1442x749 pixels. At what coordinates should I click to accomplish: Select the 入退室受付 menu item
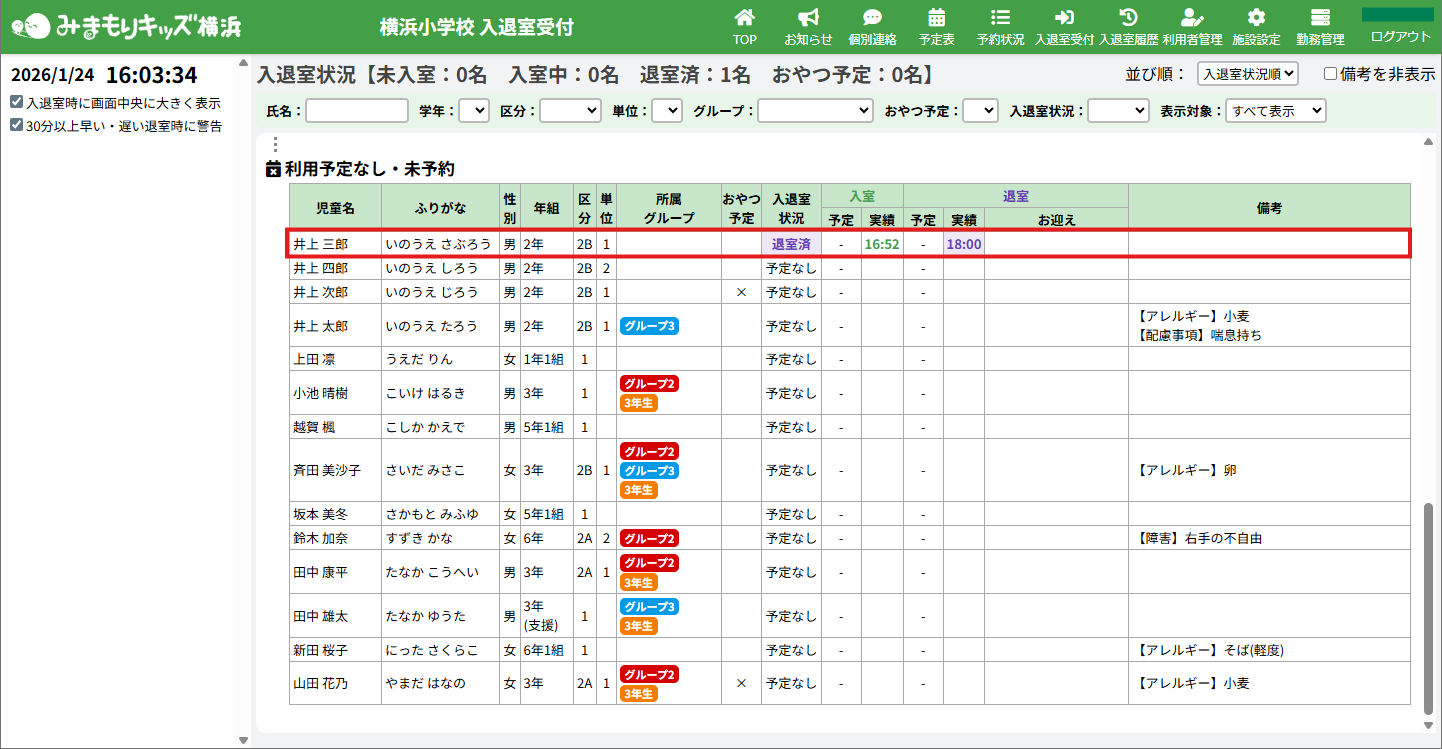click(x=1064, y=27)
